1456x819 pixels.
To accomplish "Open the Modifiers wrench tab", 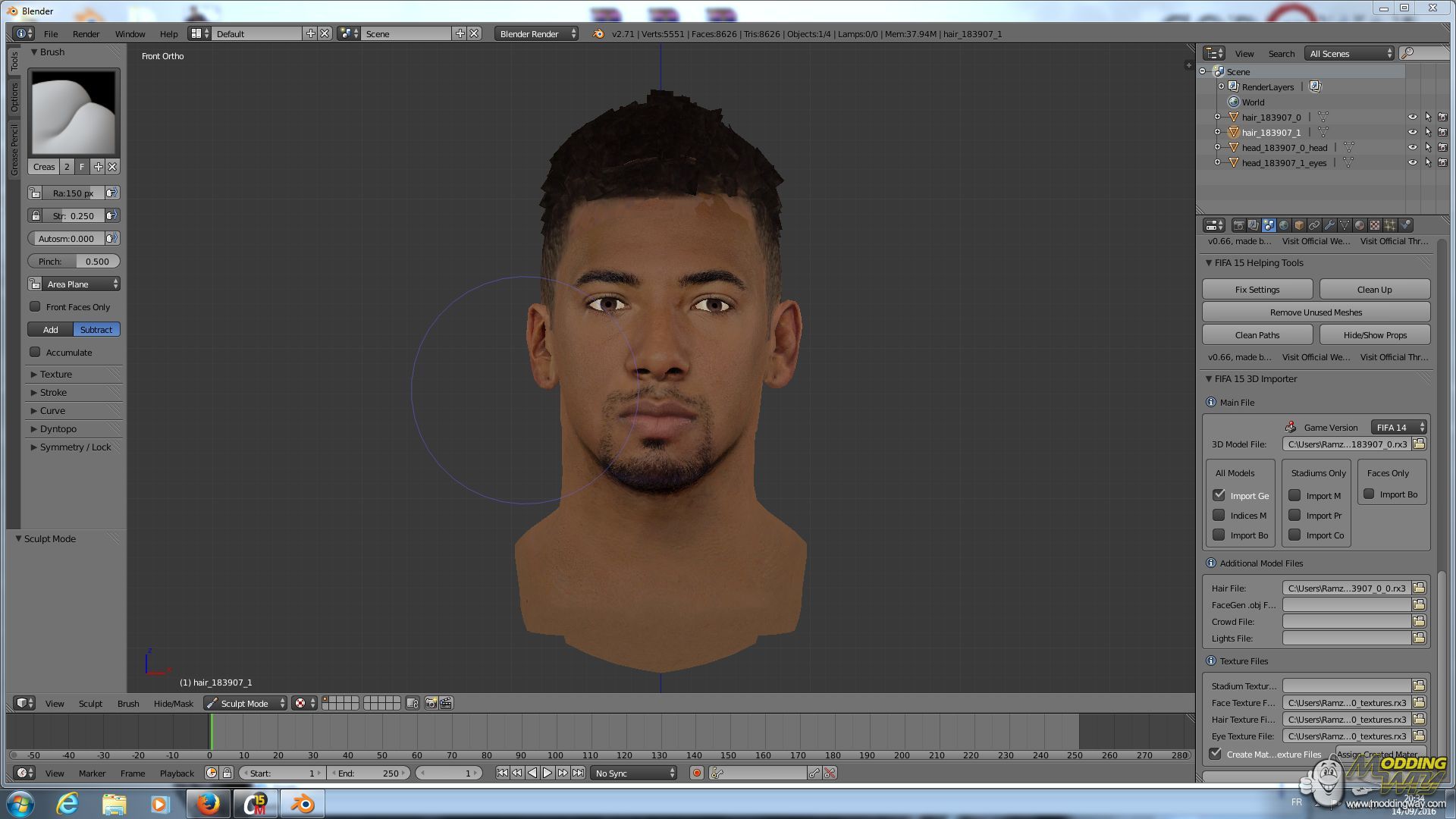I will pyautogui.click(x=1329, y=225).
